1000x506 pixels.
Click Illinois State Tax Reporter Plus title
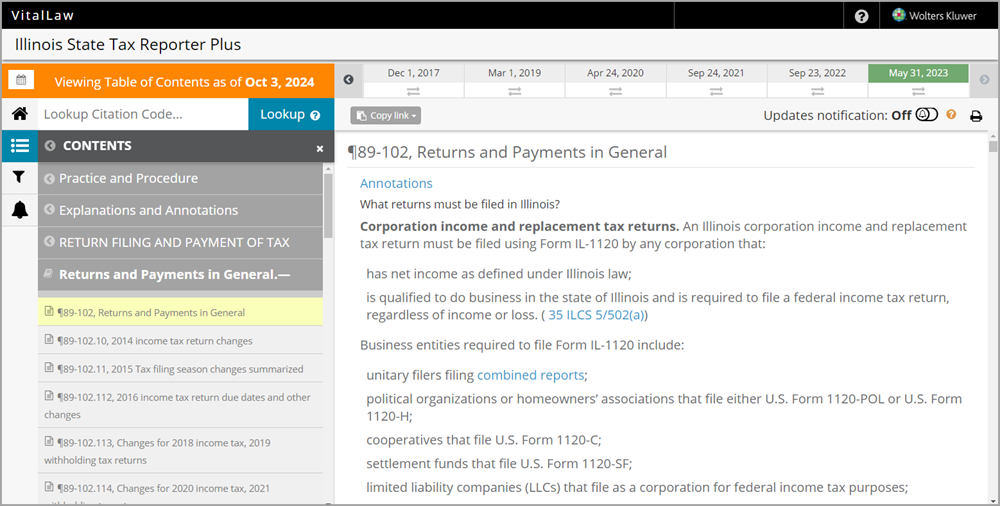(x=128, y=44)
